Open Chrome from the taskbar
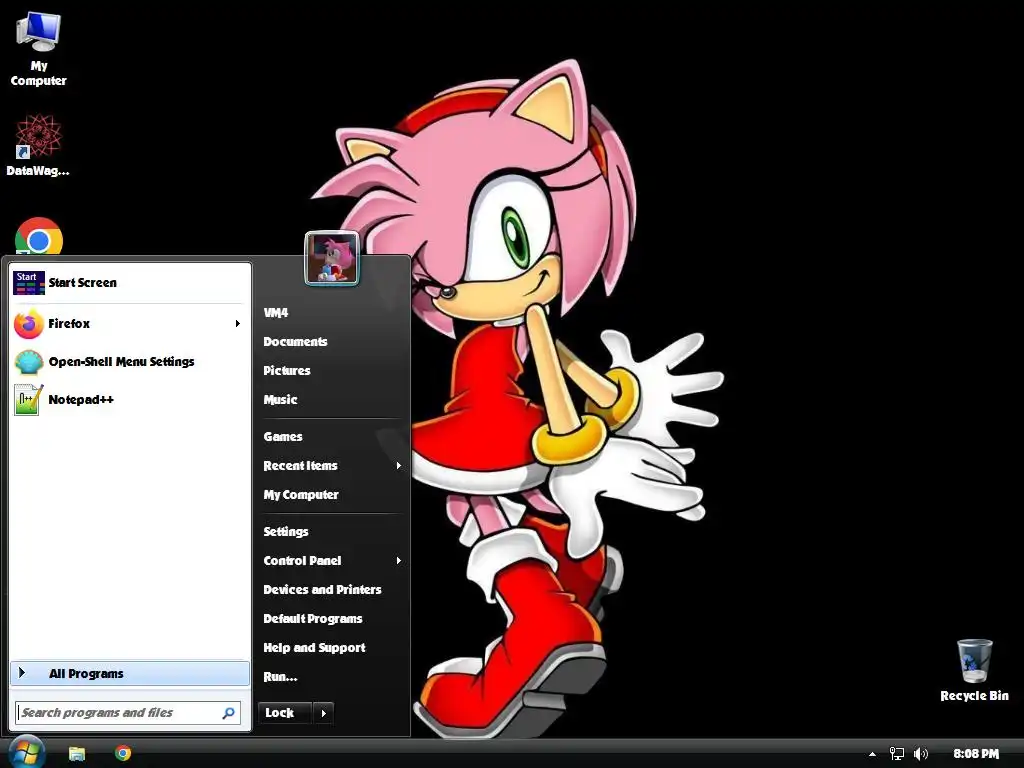 coord(123,753)
